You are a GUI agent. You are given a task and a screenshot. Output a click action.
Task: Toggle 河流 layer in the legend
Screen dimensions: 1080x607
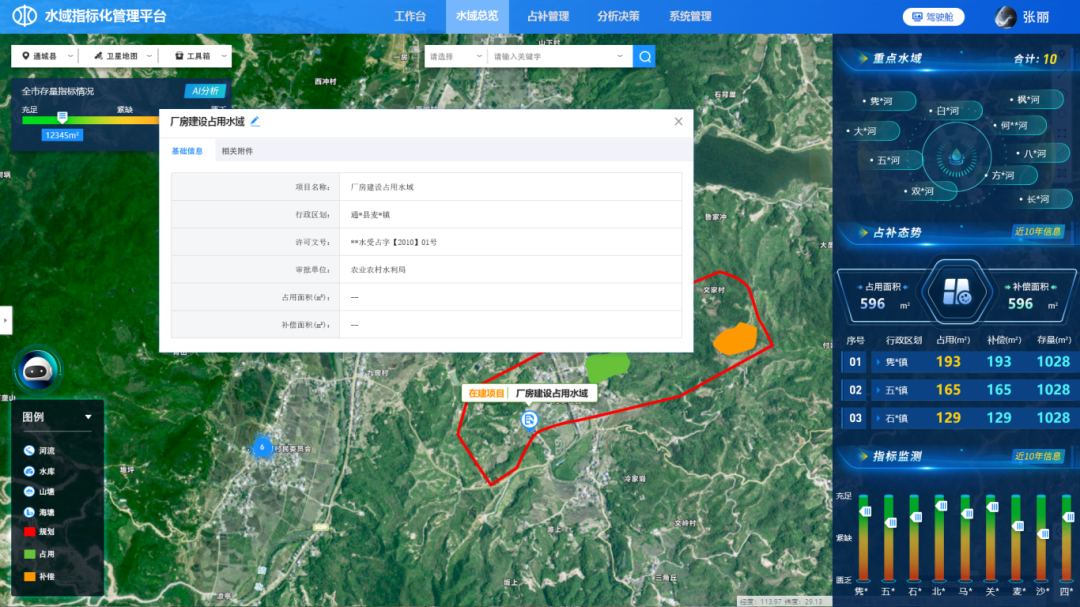click(x=30, y=451)
